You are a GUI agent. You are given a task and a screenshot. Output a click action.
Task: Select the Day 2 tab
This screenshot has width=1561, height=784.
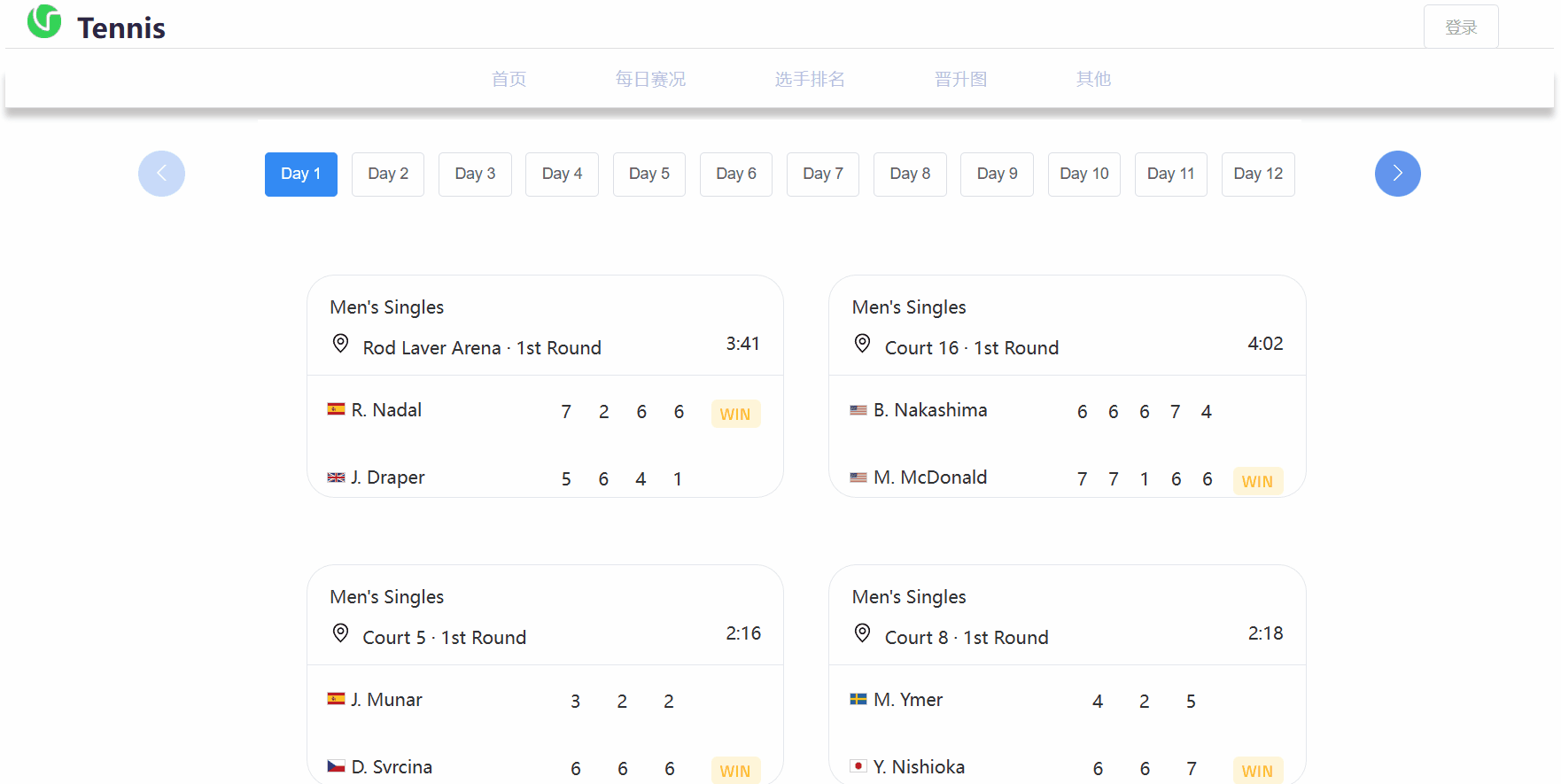point(388,175)
